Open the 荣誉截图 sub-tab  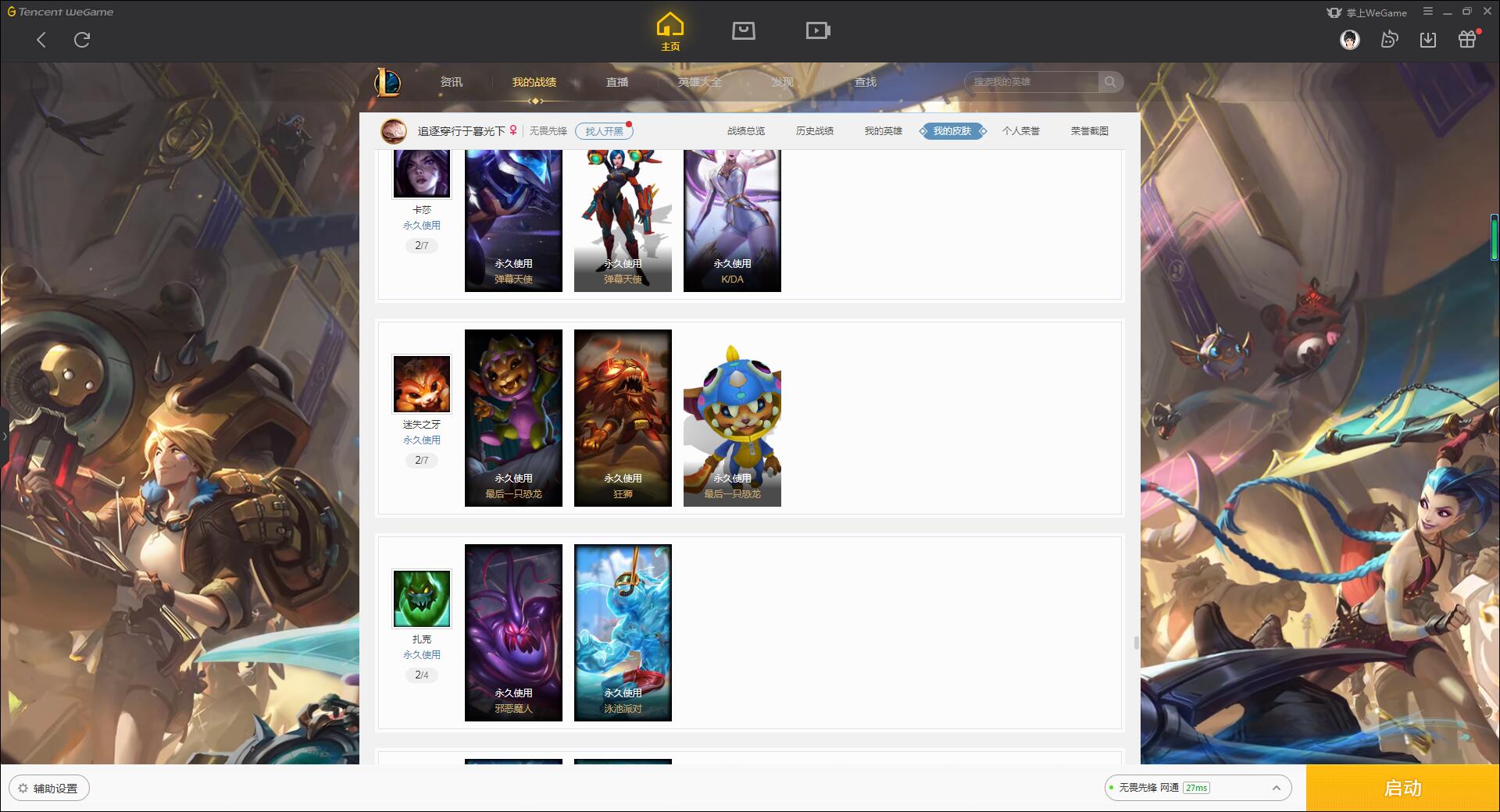1090,131
